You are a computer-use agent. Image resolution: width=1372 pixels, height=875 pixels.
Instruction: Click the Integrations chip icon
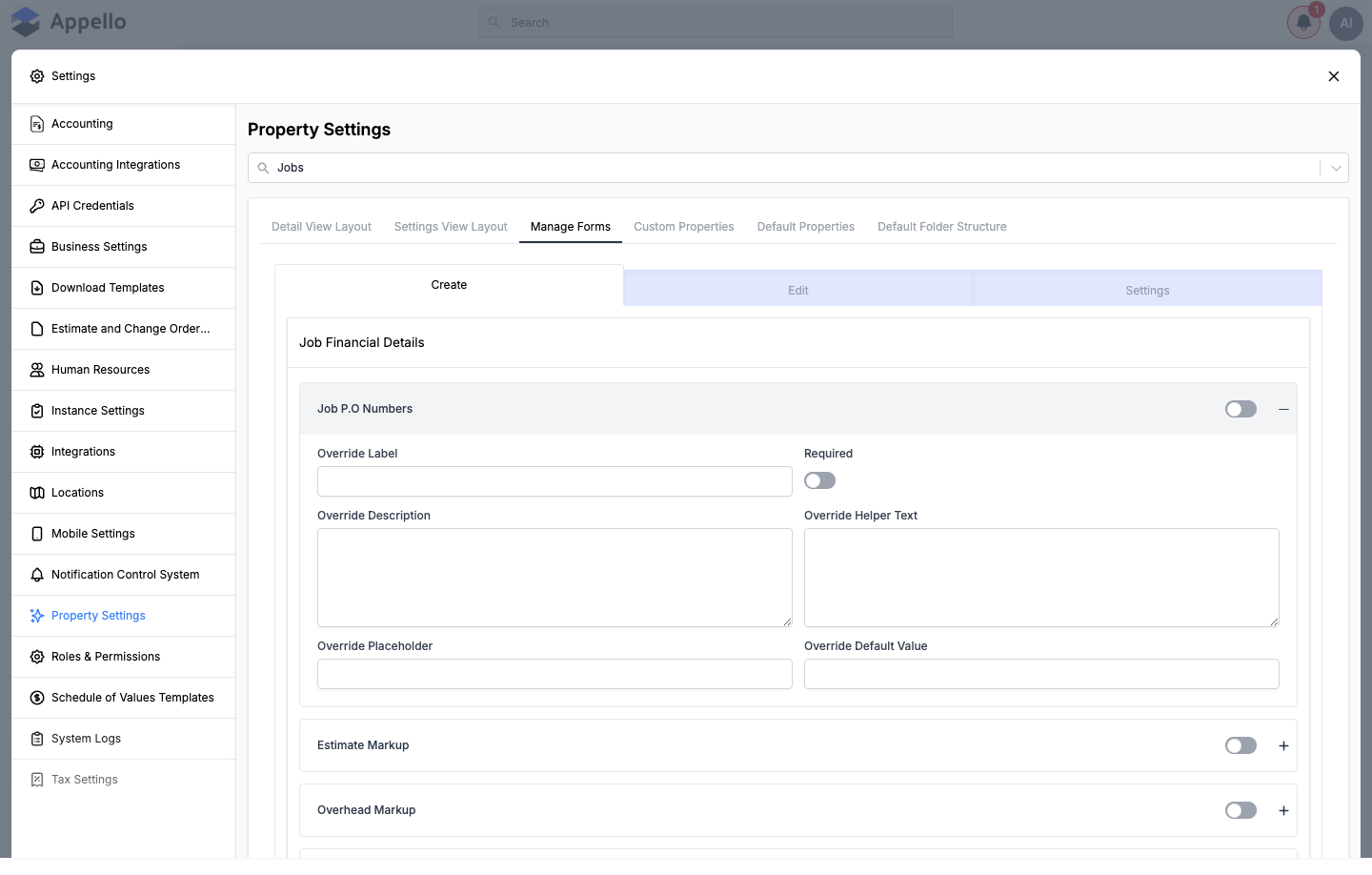coord(37,452)
